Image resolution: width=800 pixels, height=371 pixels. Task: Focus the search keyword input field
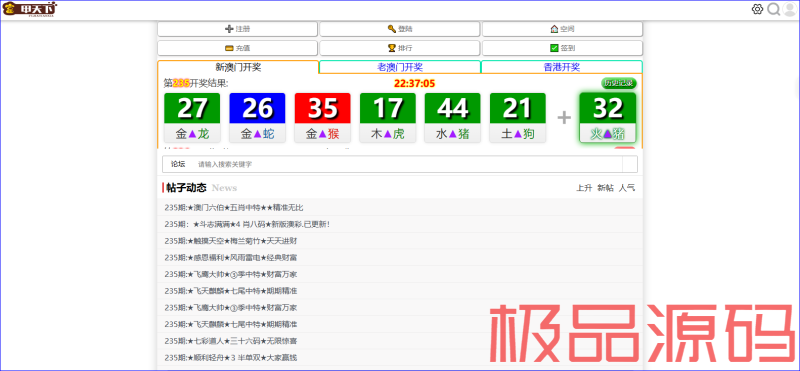coord(408,164)
